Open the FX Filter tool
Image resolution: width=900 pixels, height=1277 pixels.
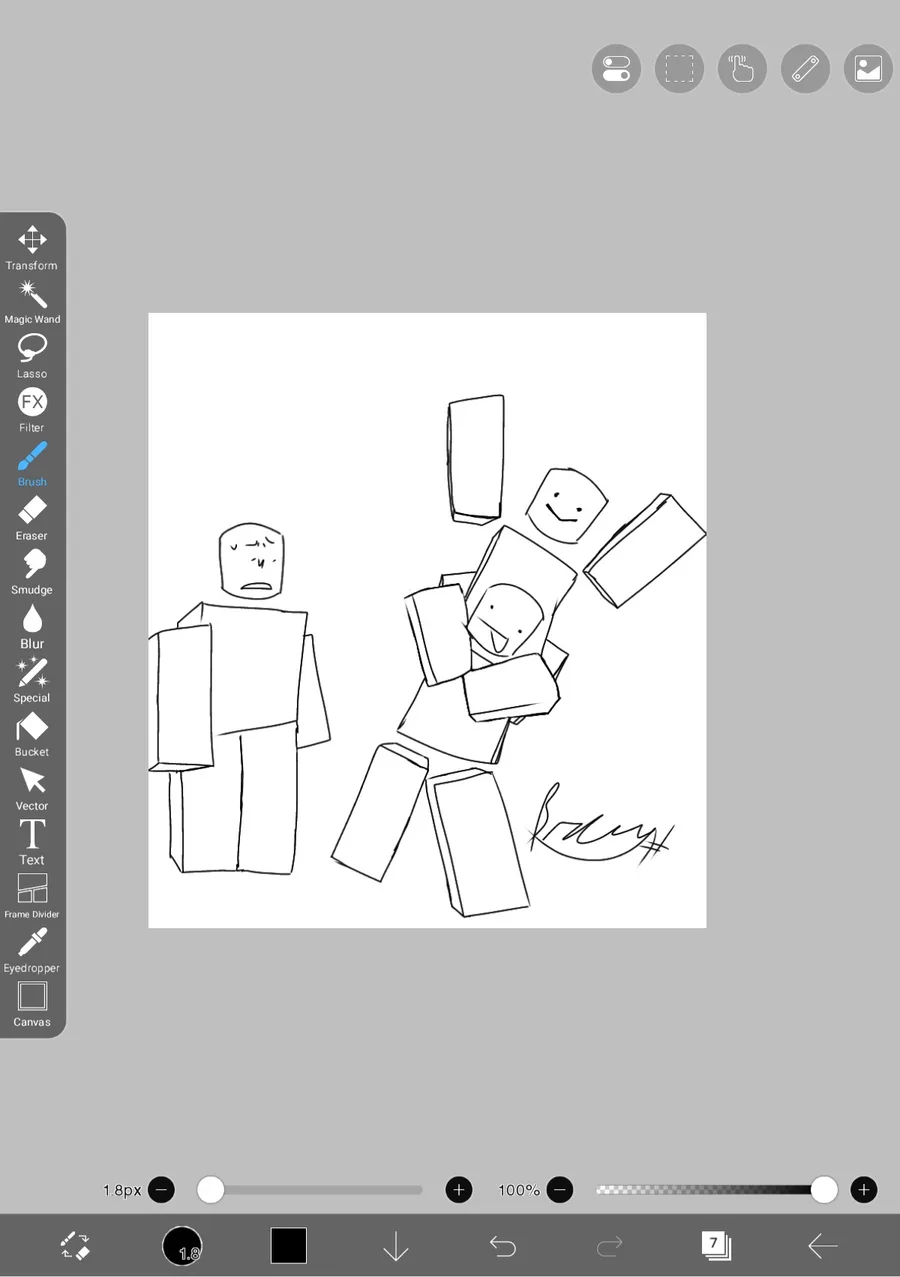[32, 410]
